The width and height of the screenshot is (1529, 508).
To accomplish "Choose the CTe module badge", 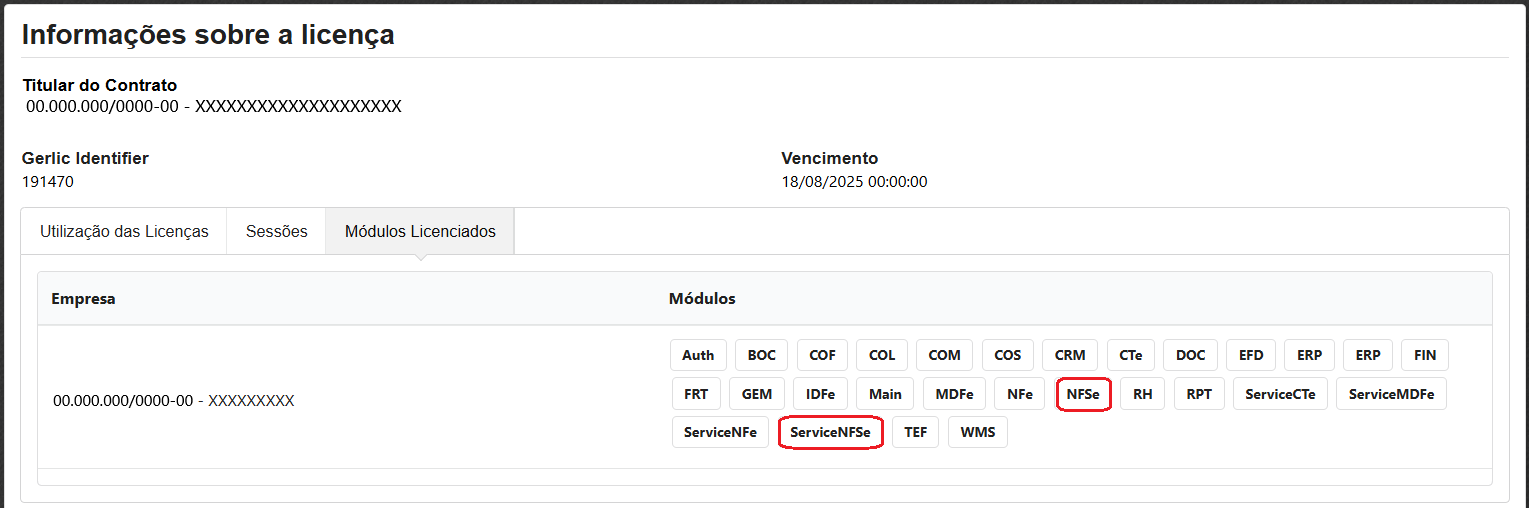I will point(1130,355).
